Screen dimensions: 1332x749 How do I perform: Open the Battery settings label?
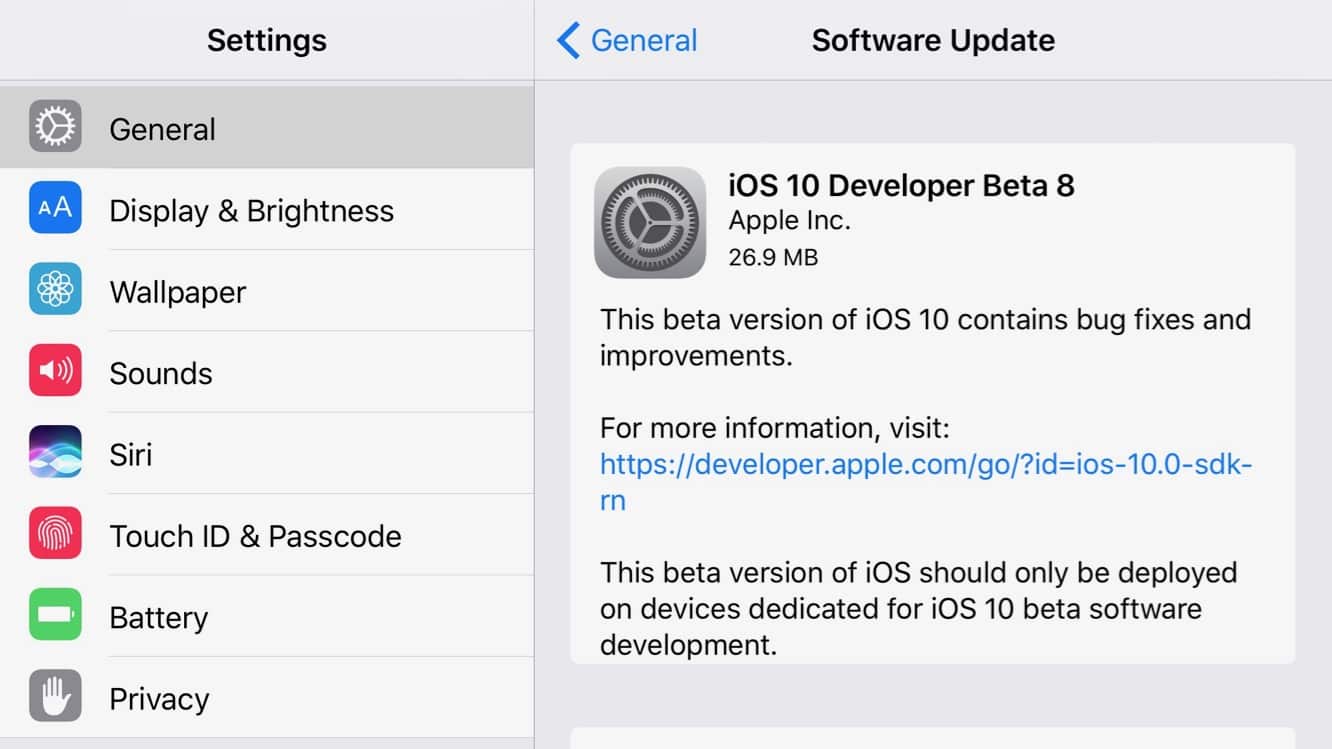coord(158,618)
